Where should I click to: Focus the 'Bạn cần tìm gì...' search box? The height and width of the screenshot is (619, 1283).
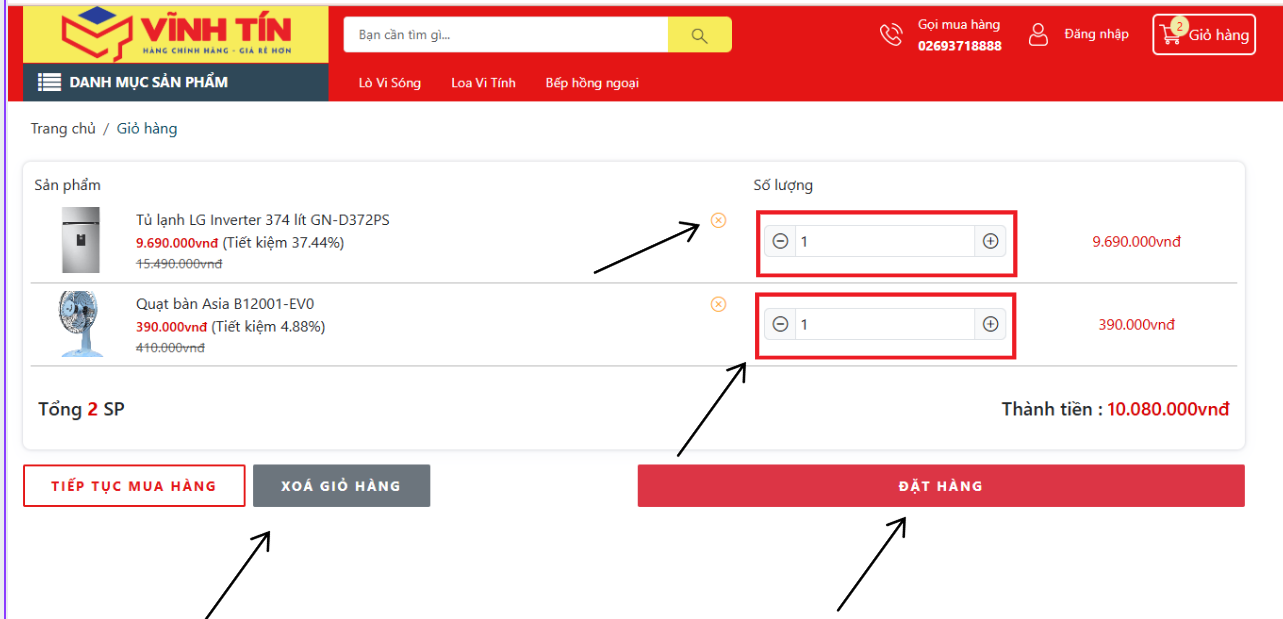(506, 35)
